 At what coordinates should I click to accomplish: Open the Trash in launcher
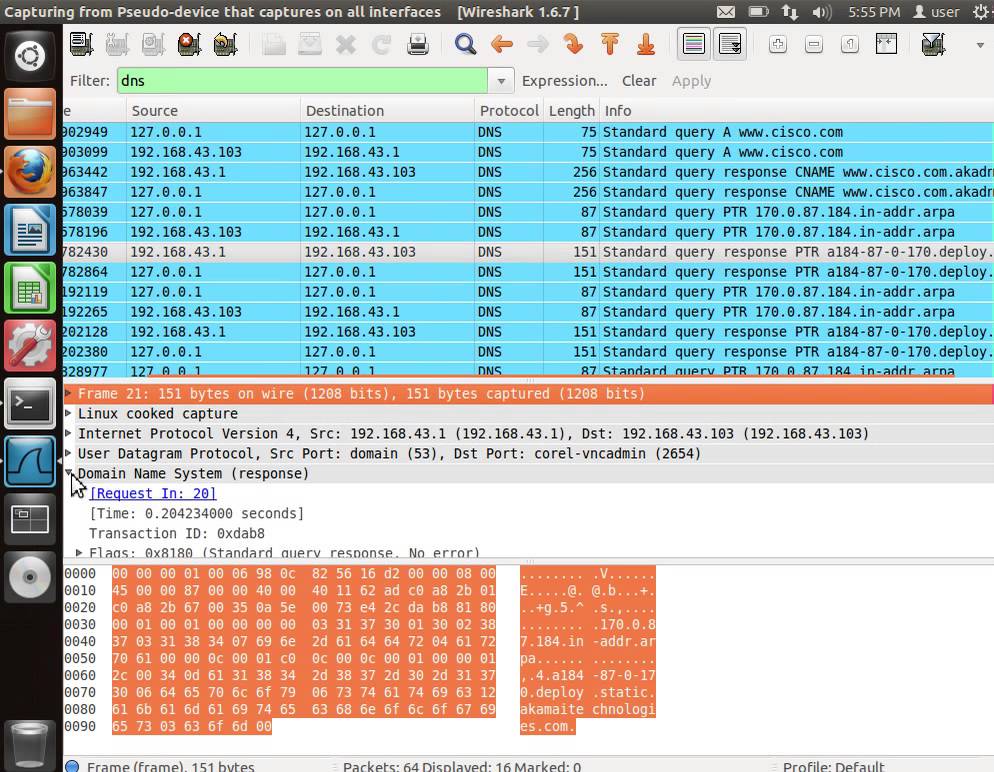[x=30, y=745]
